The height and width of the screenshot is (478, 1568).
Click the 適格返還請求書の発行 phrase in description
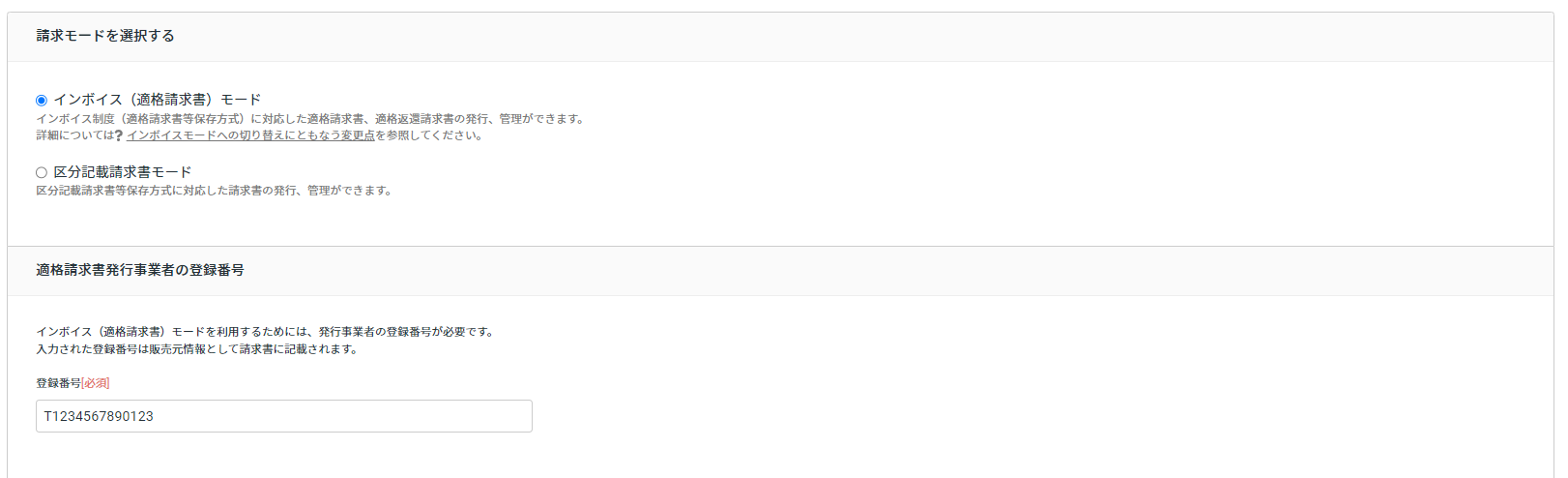tap(431, 119)
